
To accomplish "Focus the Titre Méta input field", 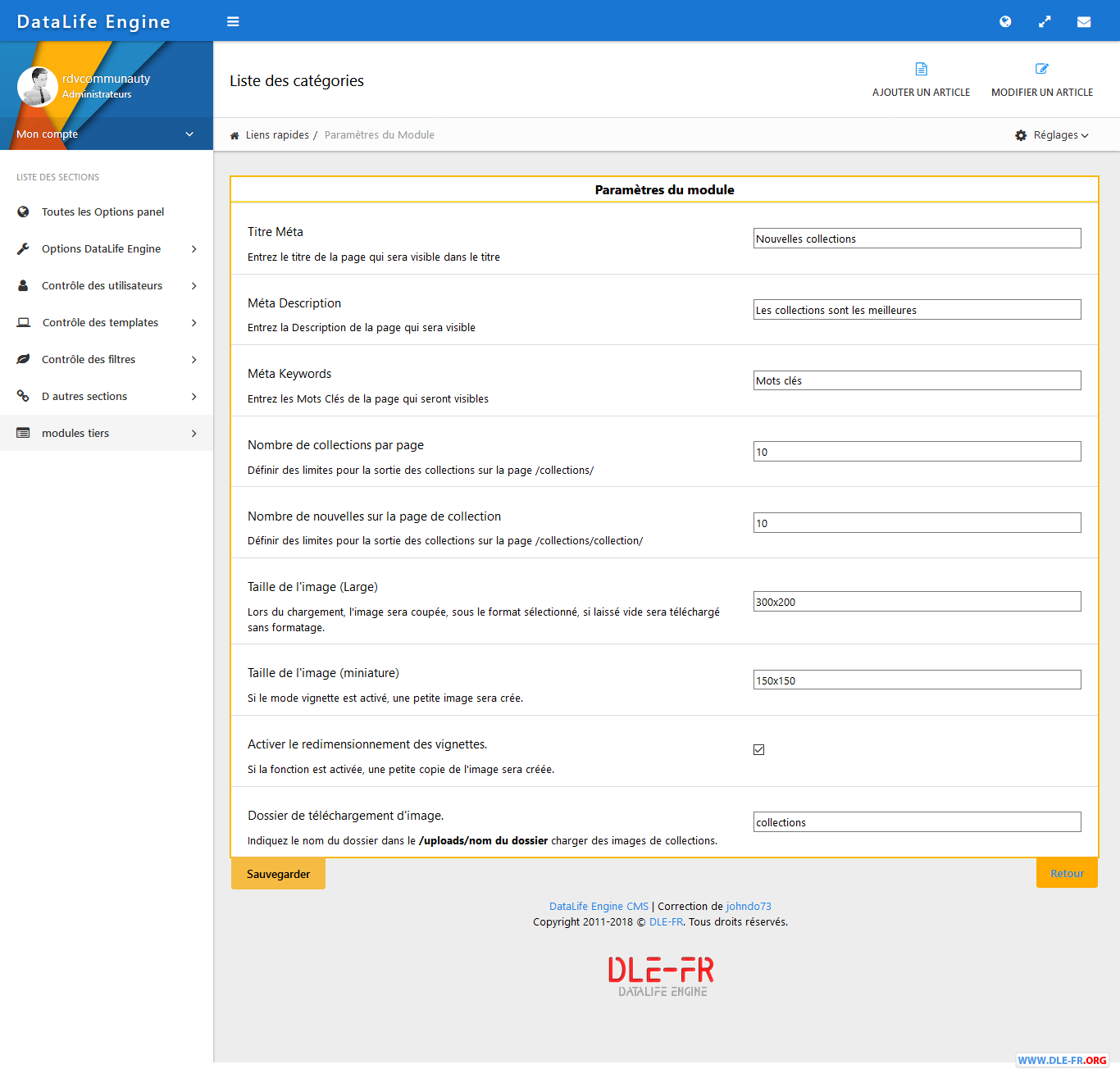I will 917,239.
